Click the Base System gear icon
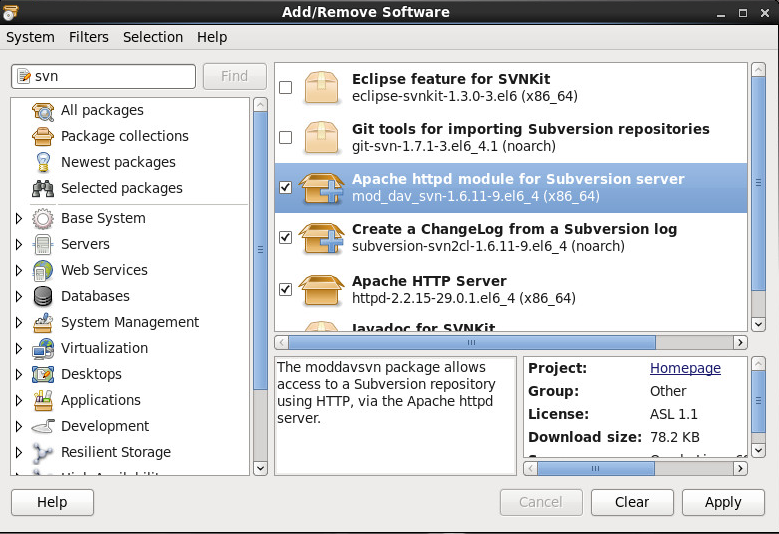The height and width of the screenshot is (534, 779). click(x=43, y=219)
